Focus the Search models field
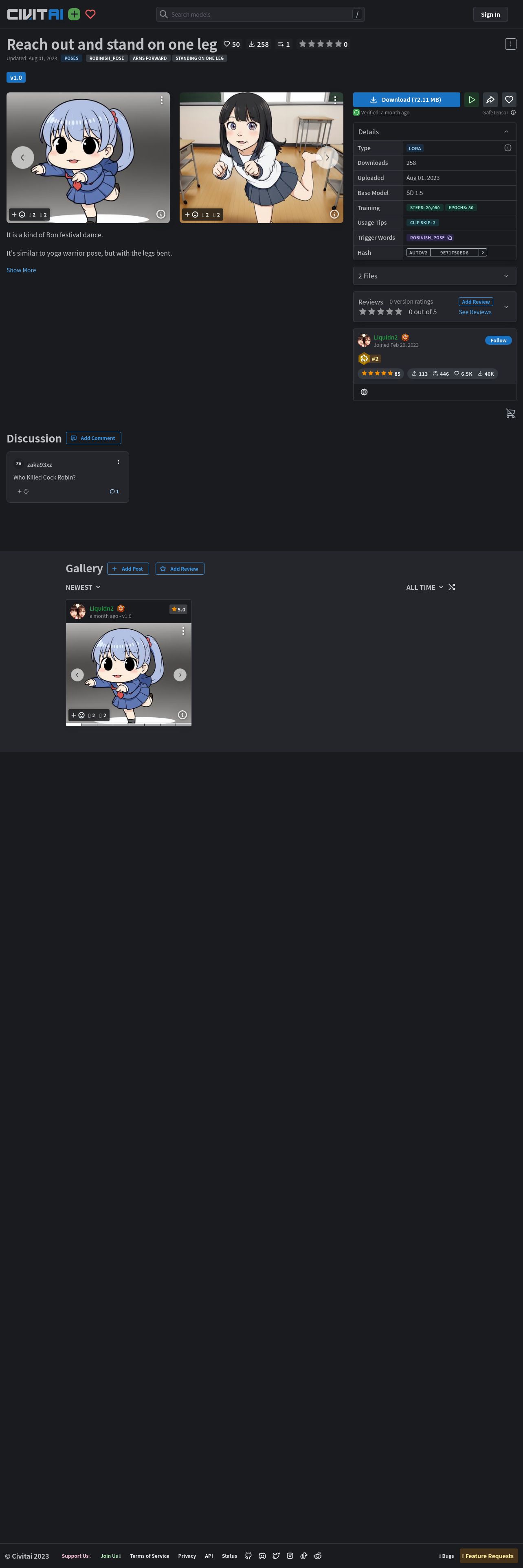The width and height of the screenshot is (523, 1568). coord(260,14)
